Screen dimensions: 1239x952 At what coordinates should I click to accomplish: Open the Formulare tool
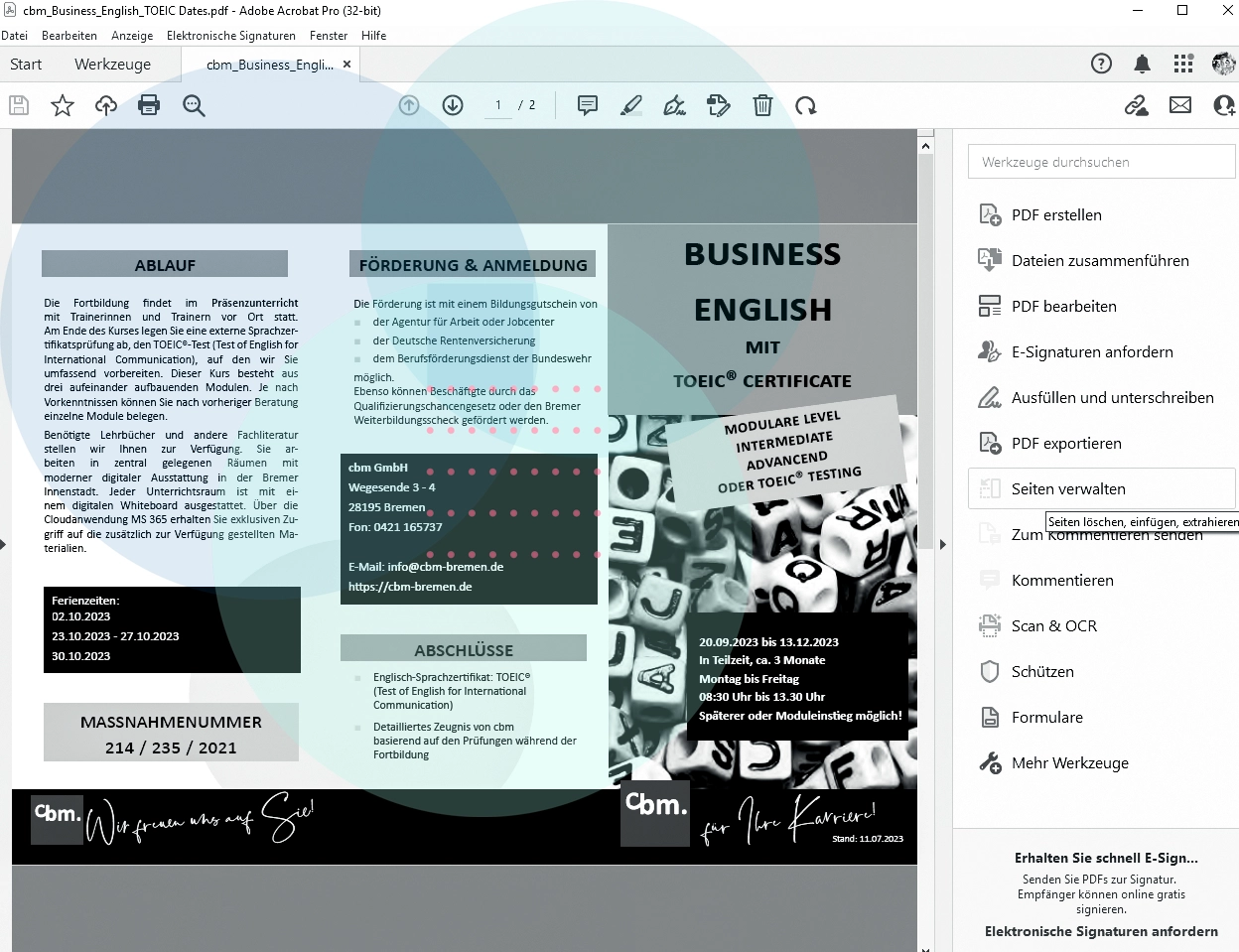pyautogui.click(x=1101, y=718)
